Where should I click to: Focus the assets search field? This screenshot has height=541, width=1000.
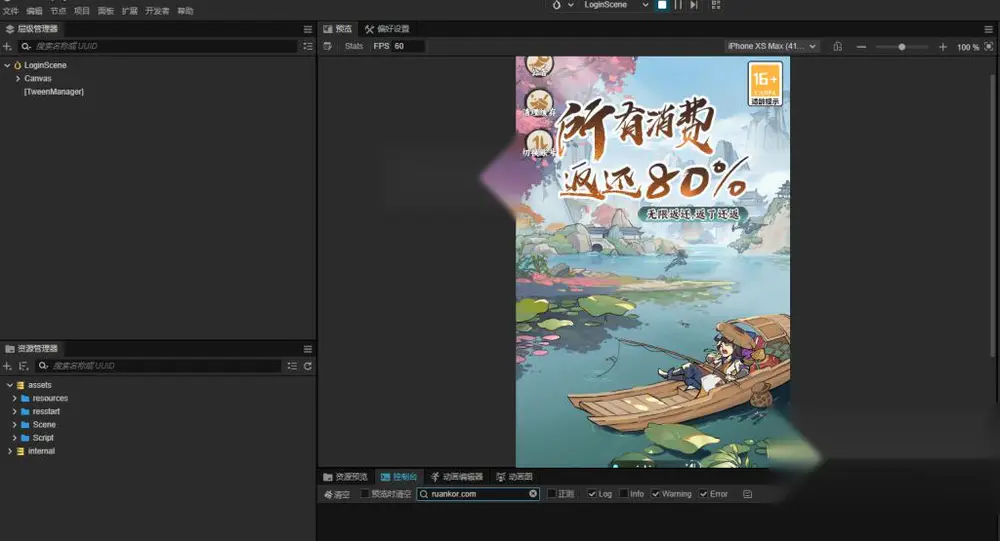point(166,366)
